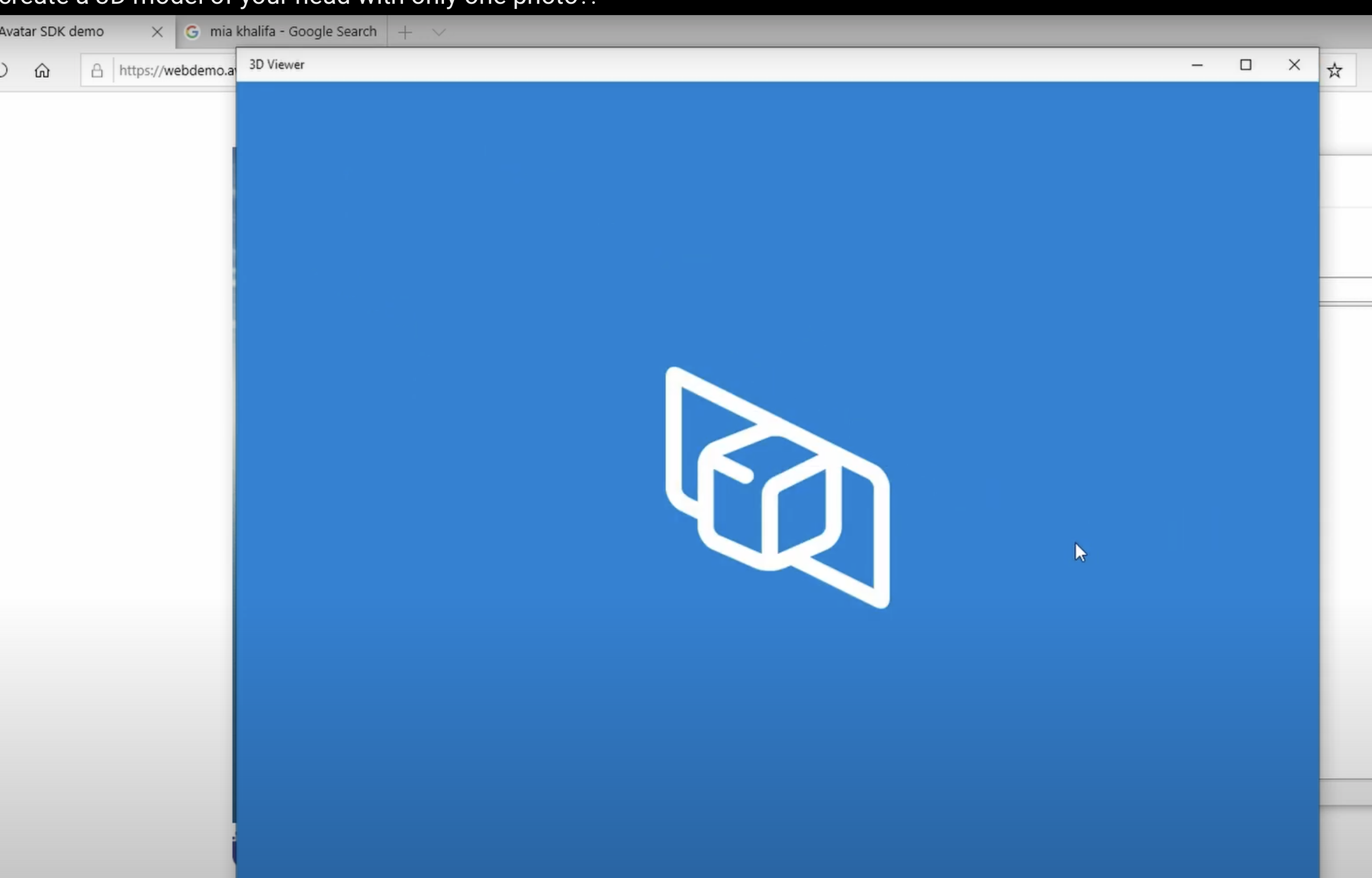Minimize the 3D Viewer window
Viewport: 1372px width, 878px height.
tap(1197, 65)
